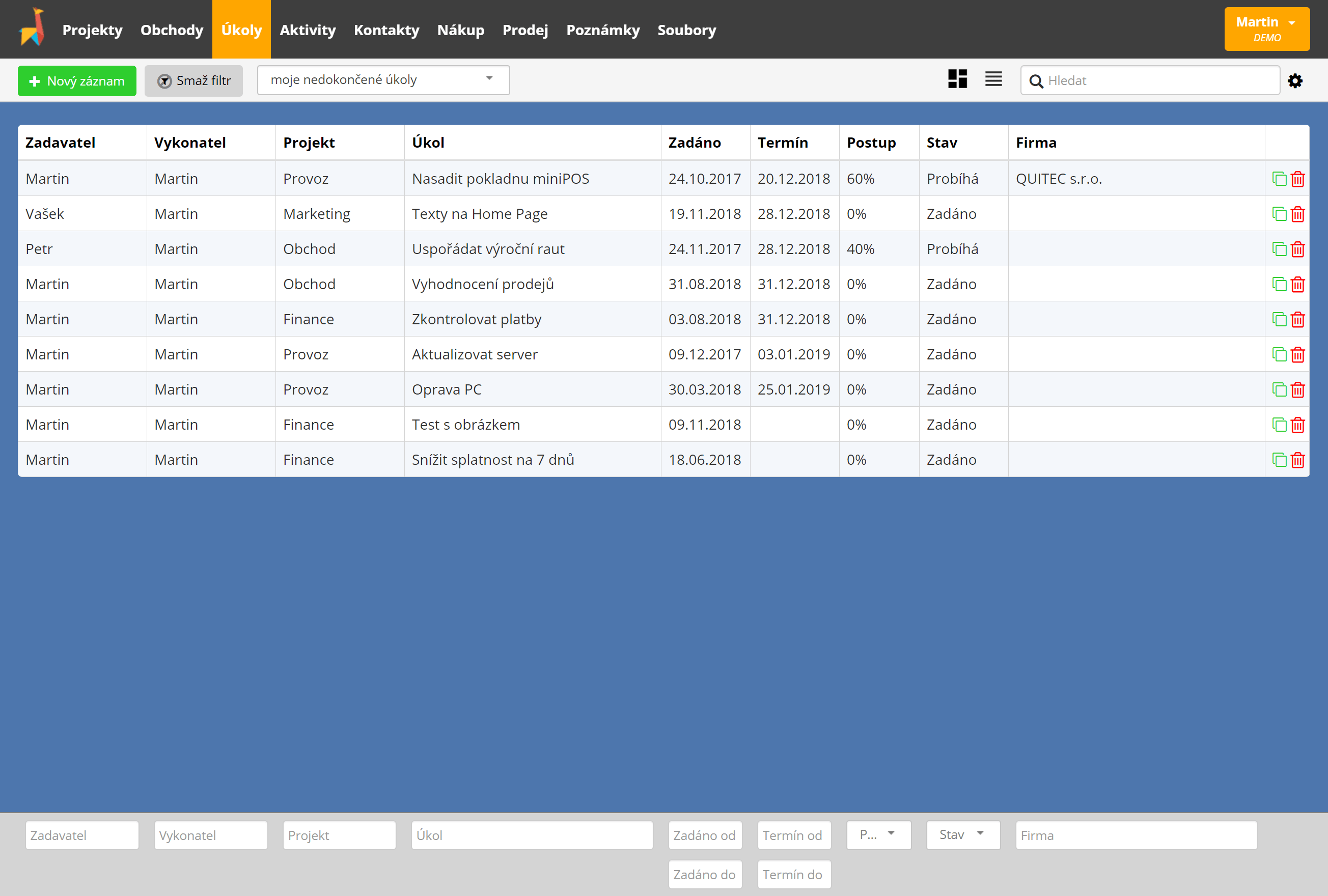
Task: Switch to tile grid view
Action: pos(958,79)
